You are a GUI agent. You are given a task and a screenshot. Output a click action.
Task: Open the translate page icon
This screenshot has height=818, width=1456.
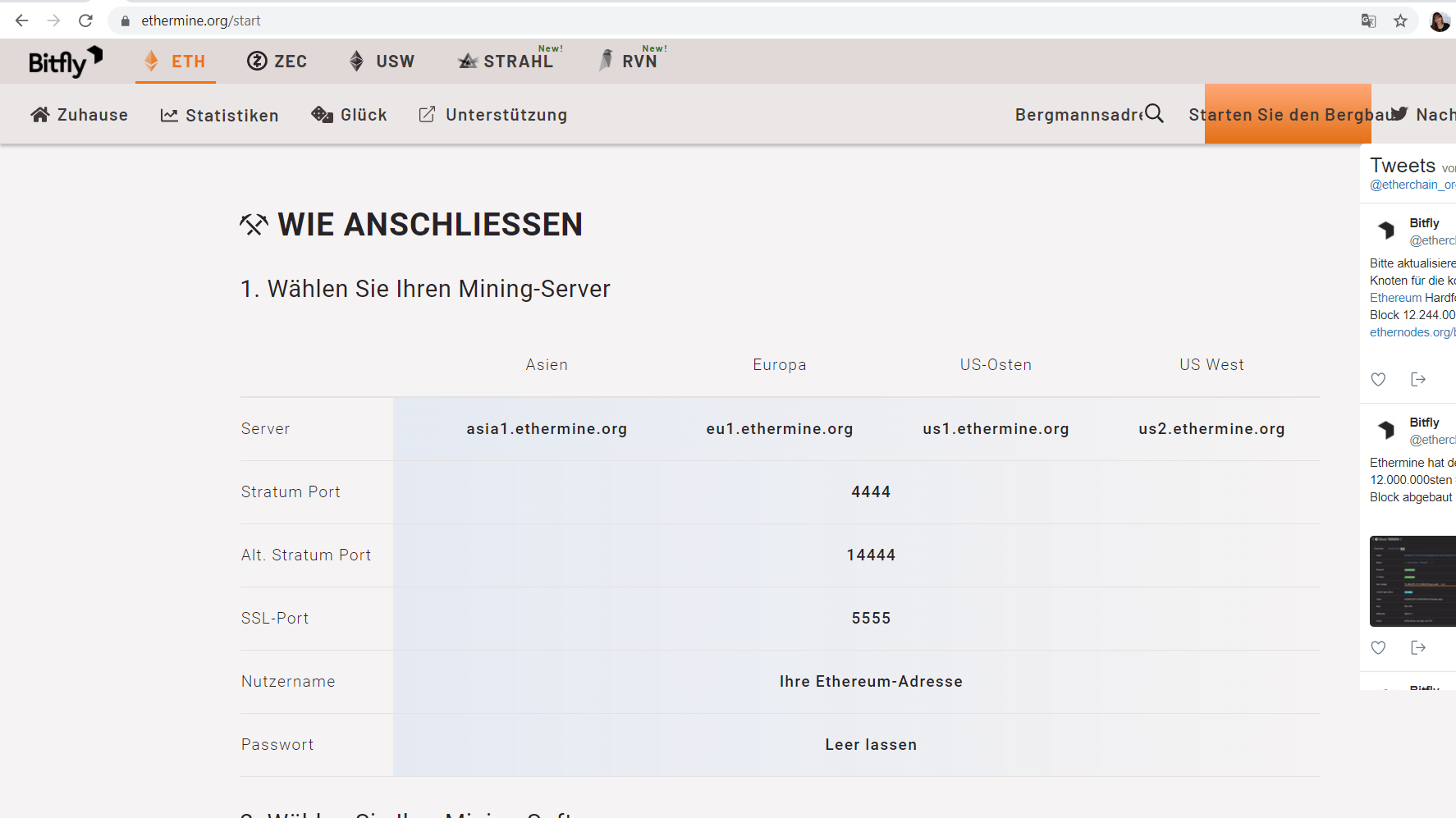(x=1368, y=21)
